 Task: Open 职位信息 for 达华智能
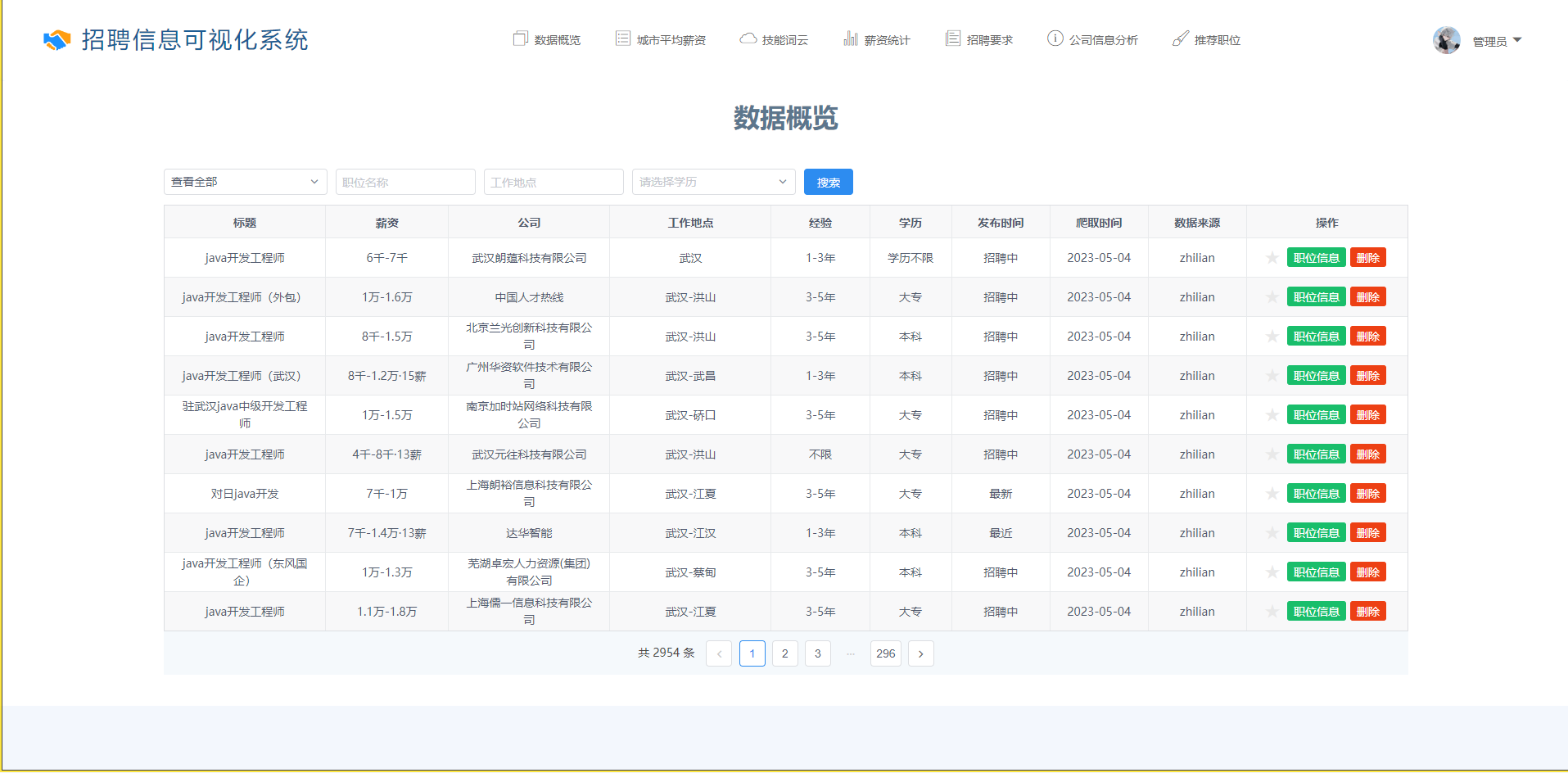(1317, 533)
